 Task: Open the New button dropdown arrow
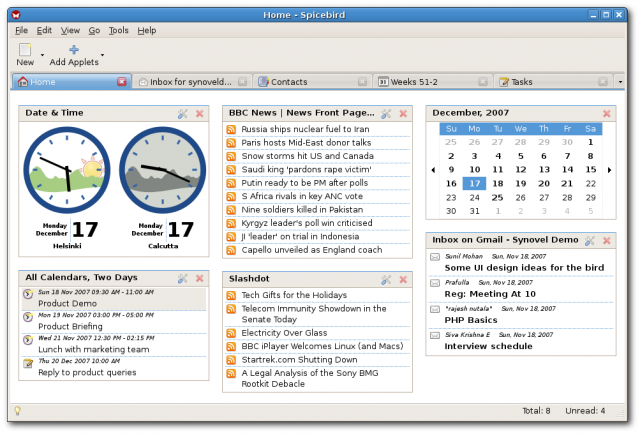click(42, 55)
